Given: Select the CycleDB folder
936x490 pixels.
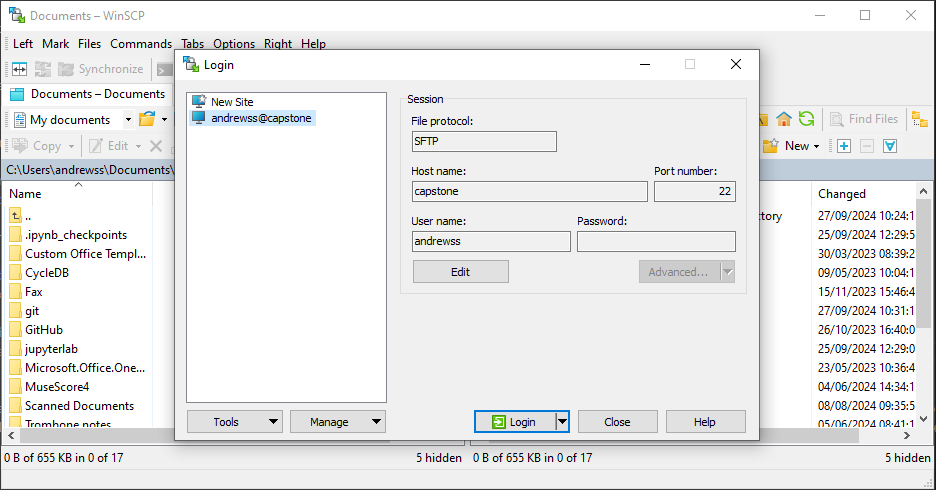Looking at the screenshot, I should pos(39,273).
